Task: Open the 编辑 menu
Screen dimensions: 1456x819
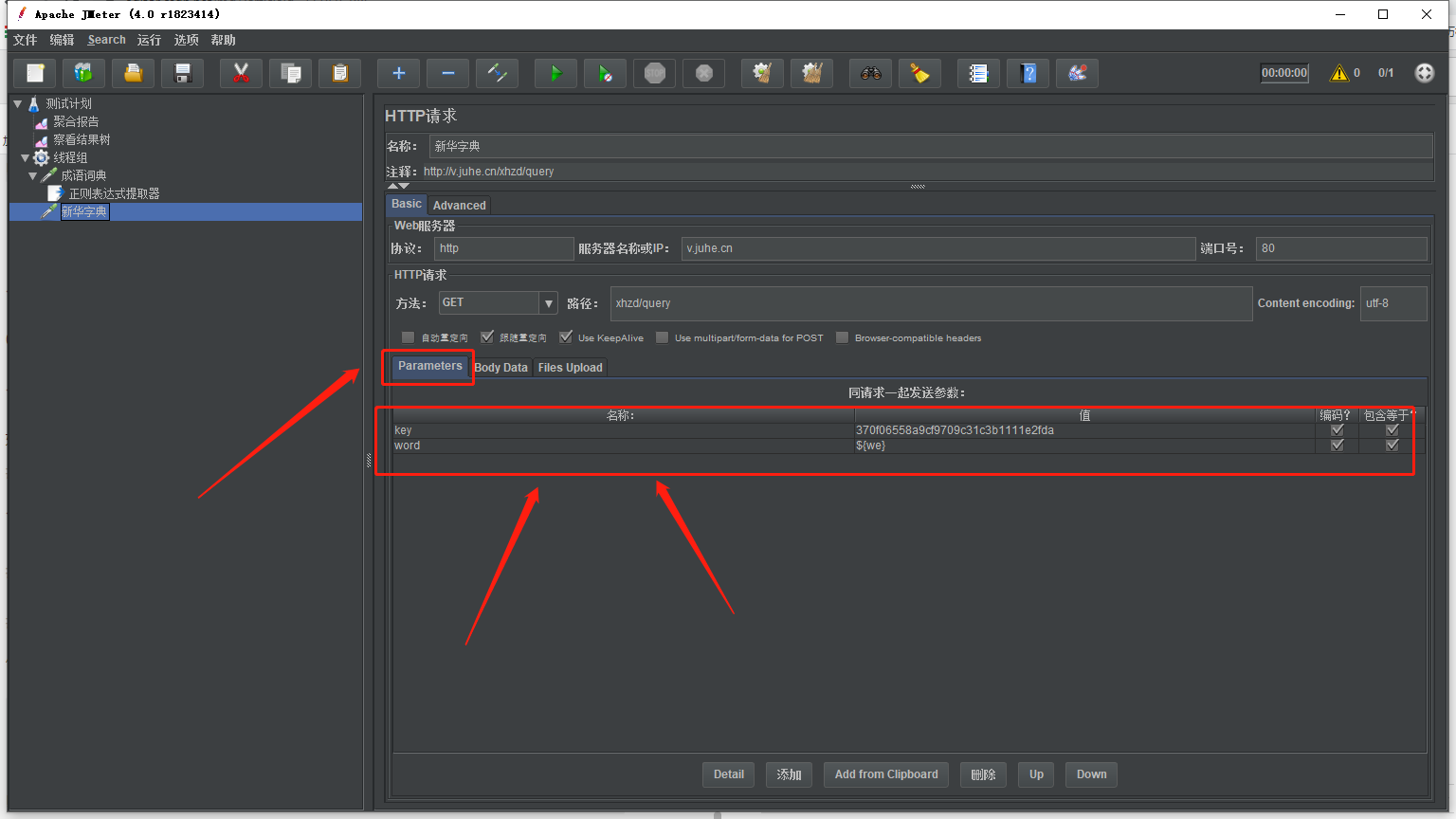Action: click(62, 40)
